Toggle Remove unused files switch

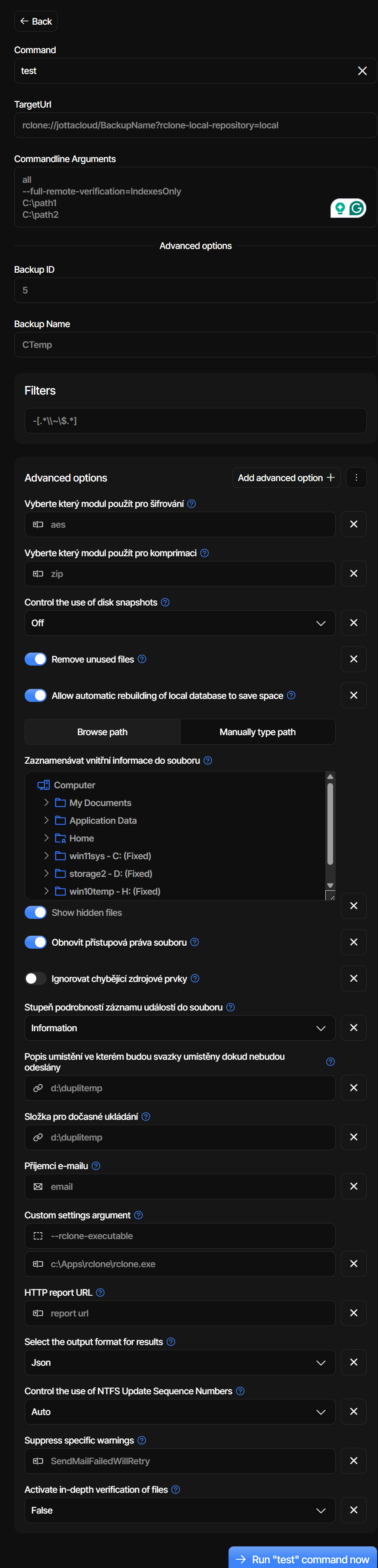click(36, 659)
